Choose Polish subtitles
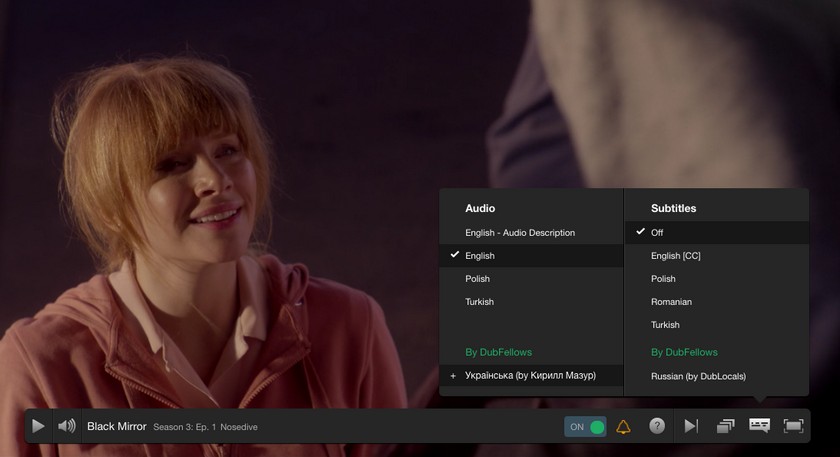Screen dimensions: 840x457 click(x=717, y=279)
